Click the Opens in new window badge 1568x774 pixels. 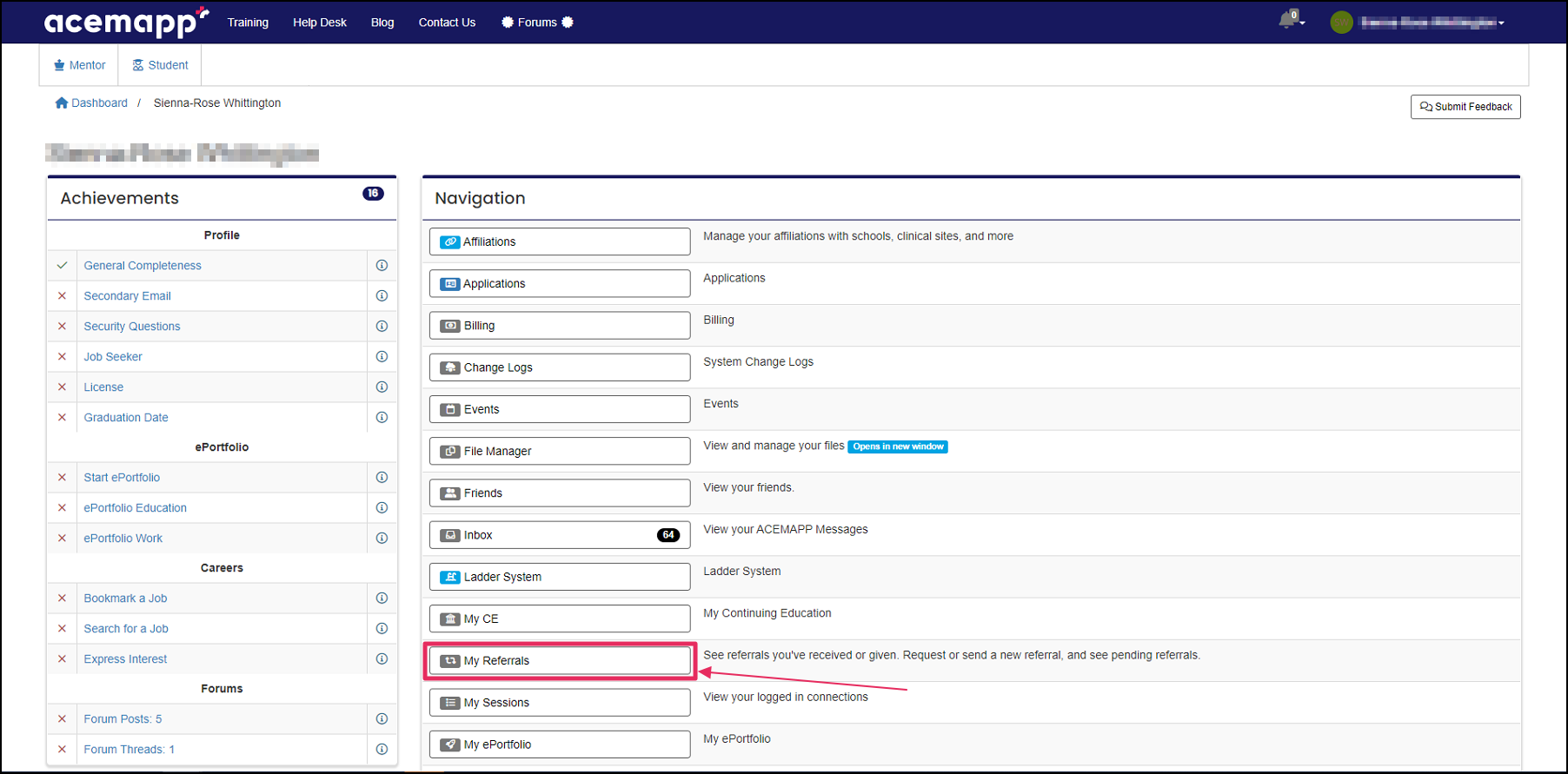tap(898, 447)
